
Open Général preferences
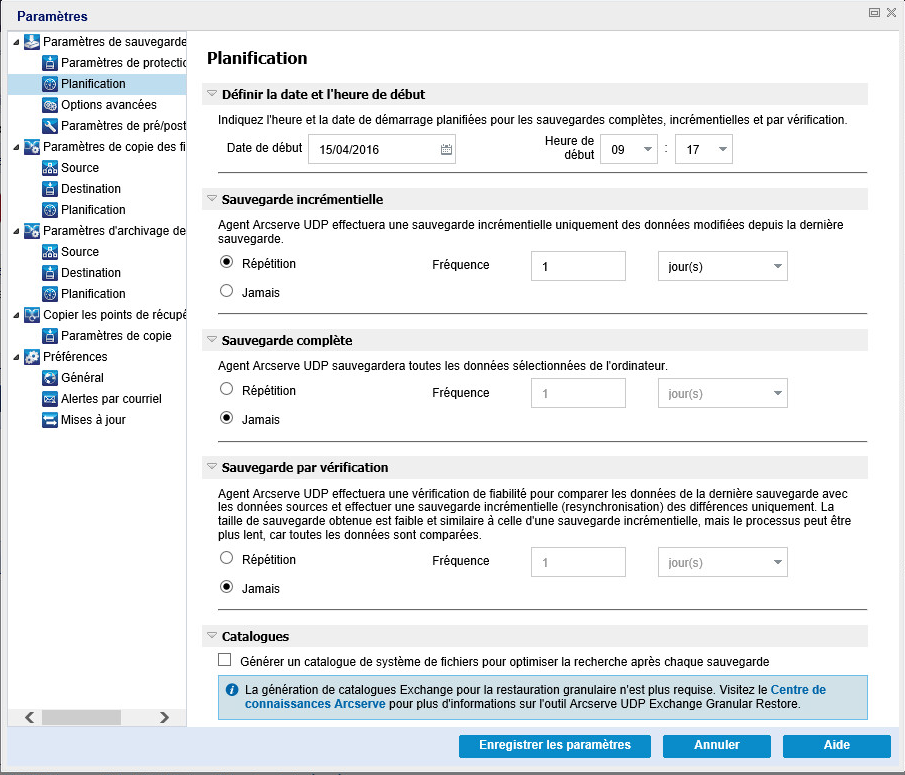[x=82, y=378]
